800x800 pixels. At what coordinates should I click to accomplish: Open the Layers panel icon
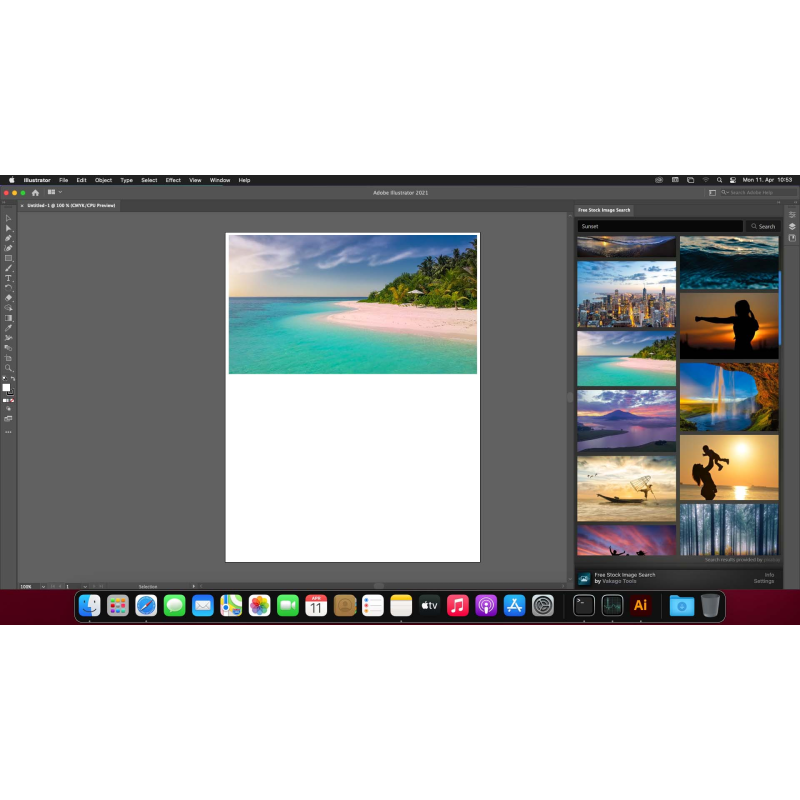793,226
